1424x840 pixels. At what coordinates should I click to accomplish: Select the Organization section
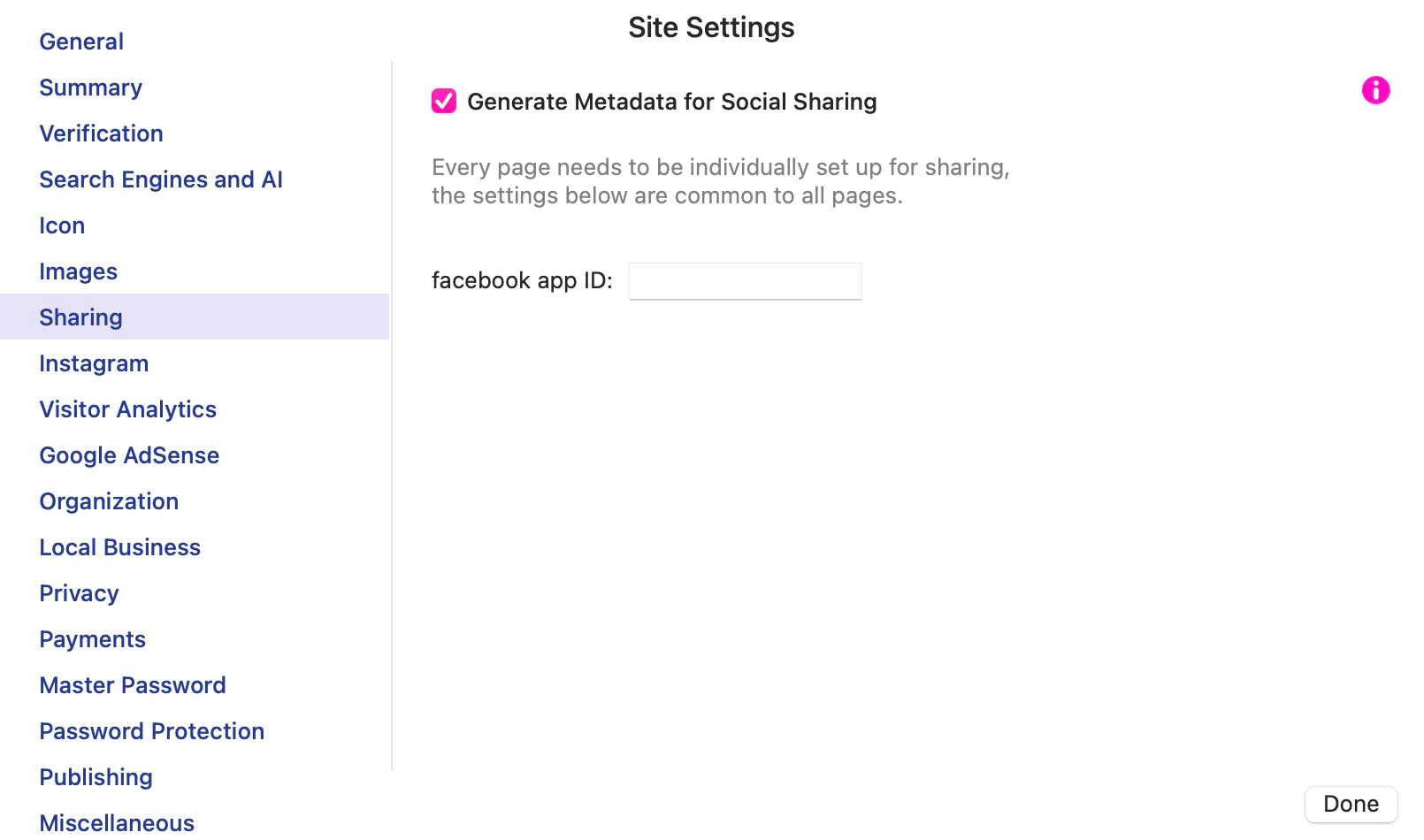109,501
